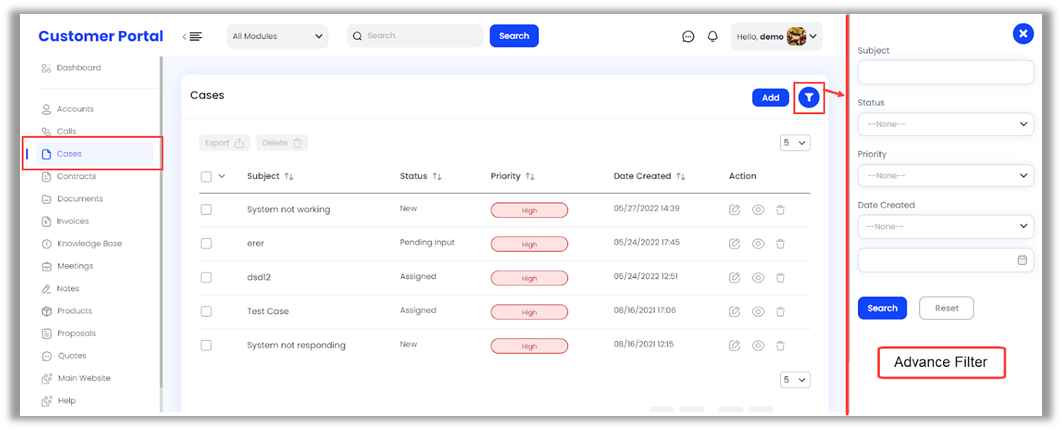Tick the select-all checkbox in table header
Screen dimensions: 1062x430
point(206,176)
